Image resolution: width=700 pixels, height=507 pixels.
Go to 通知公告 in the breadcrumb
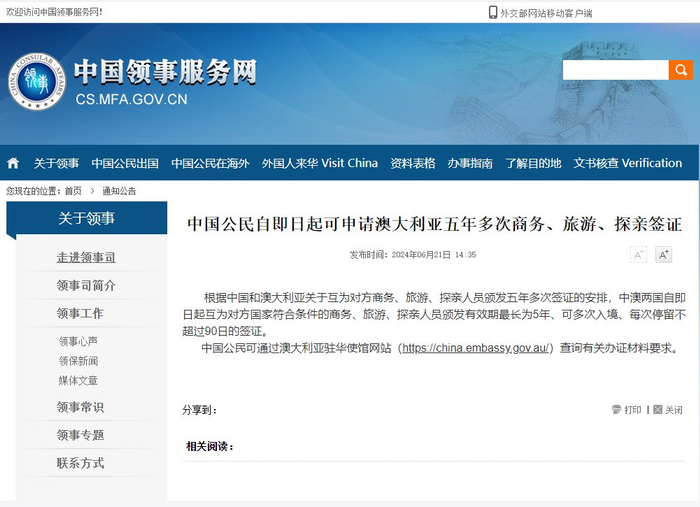click(x=119, y=191)
